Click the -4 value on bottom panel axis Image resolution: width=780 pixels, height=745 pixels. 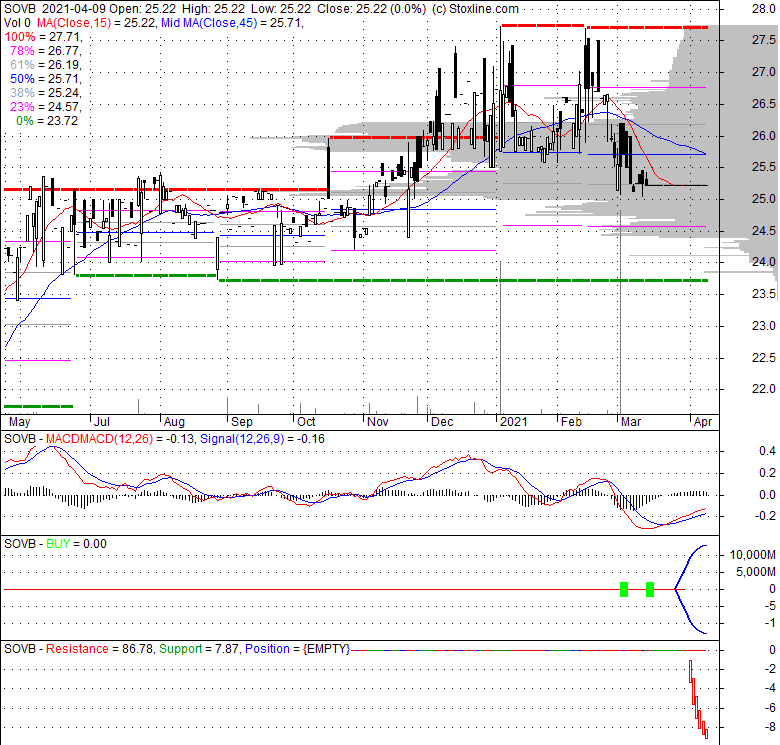769,688
